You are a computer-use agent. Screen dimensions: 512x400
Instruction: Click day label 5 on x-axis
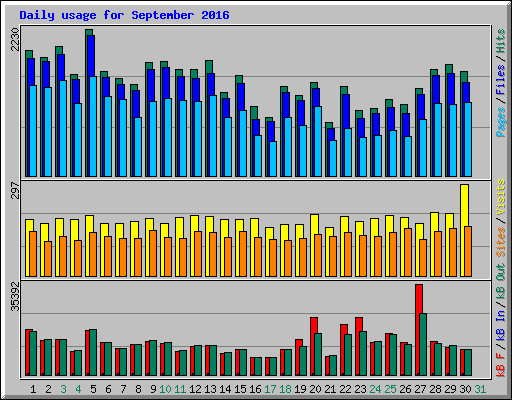93,389
